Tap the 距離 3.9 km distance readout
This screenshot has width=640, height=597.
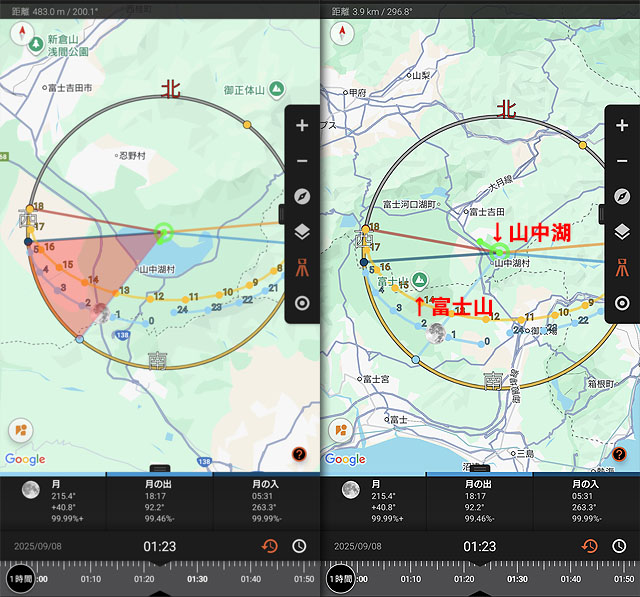pos(372,11)
